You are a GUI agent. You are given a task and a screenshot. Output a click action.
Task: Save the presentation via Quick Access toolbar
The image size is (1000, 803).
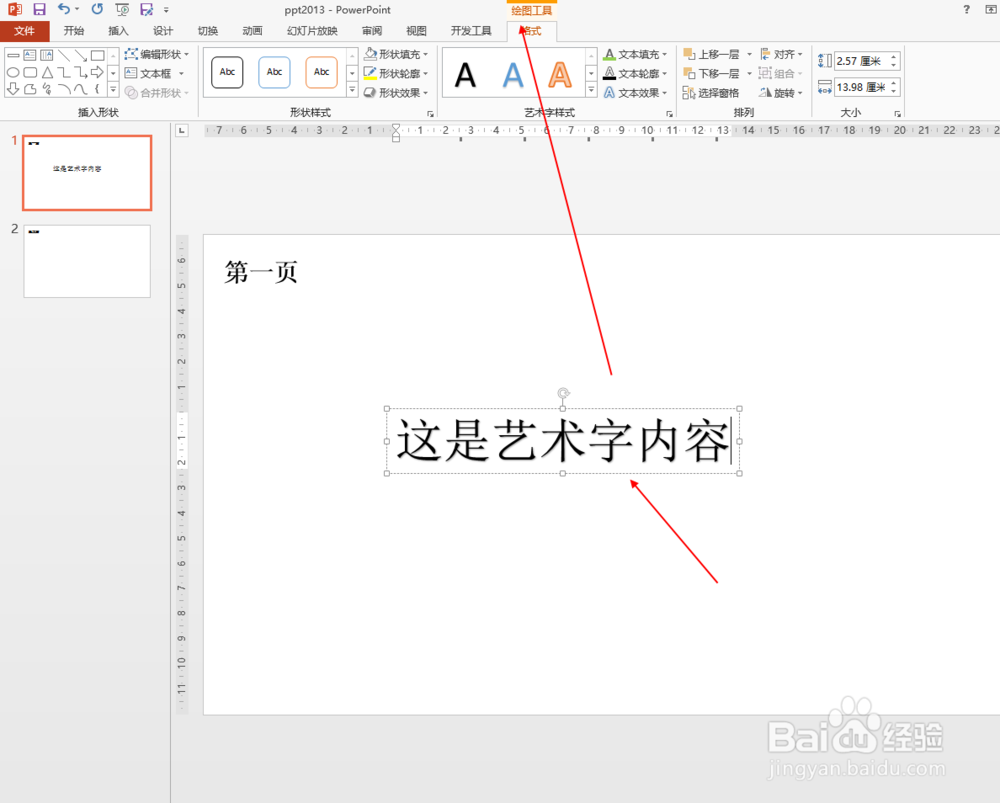coord(39,9)
